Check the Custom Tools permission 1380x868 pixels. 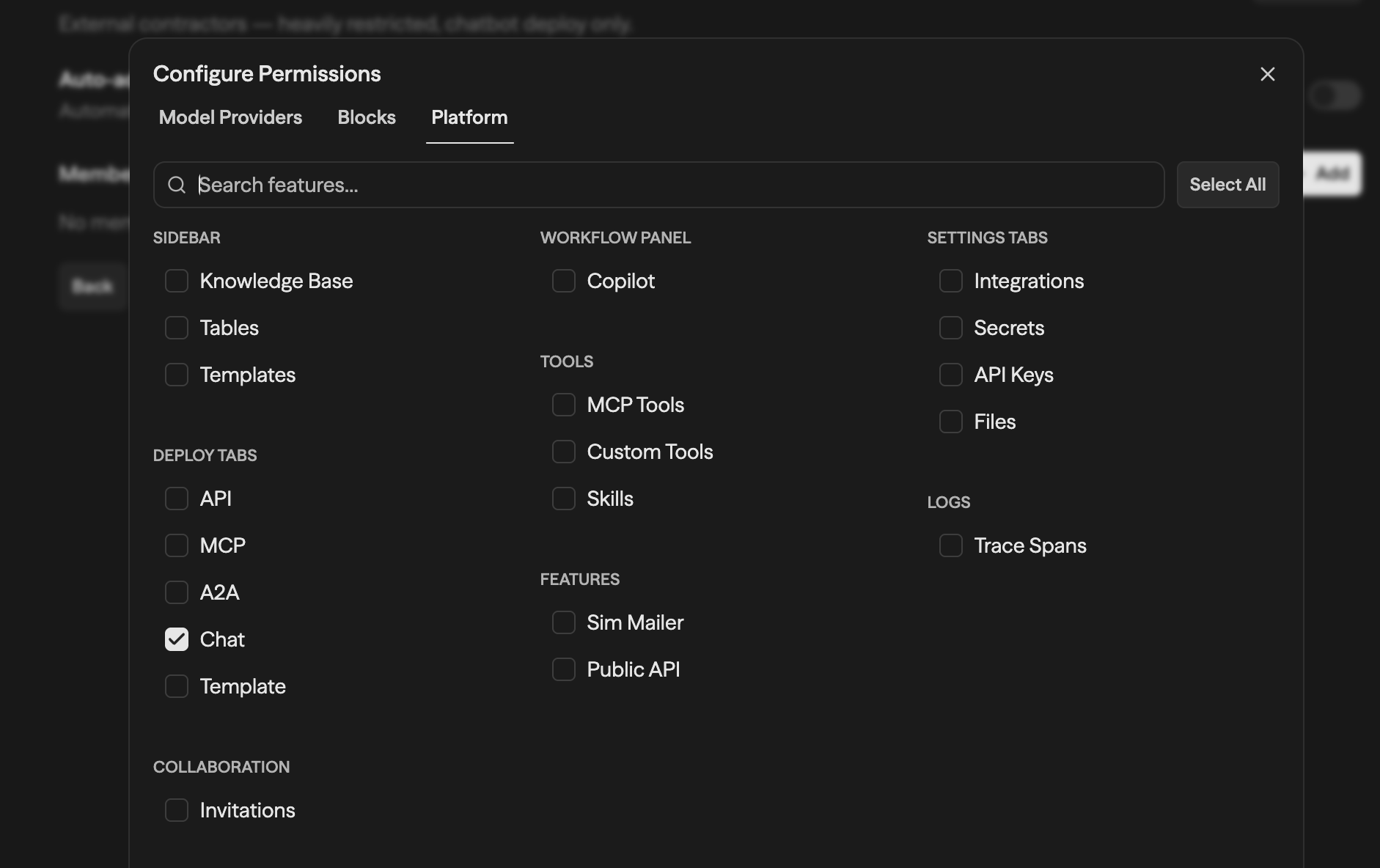coord(563,452)
